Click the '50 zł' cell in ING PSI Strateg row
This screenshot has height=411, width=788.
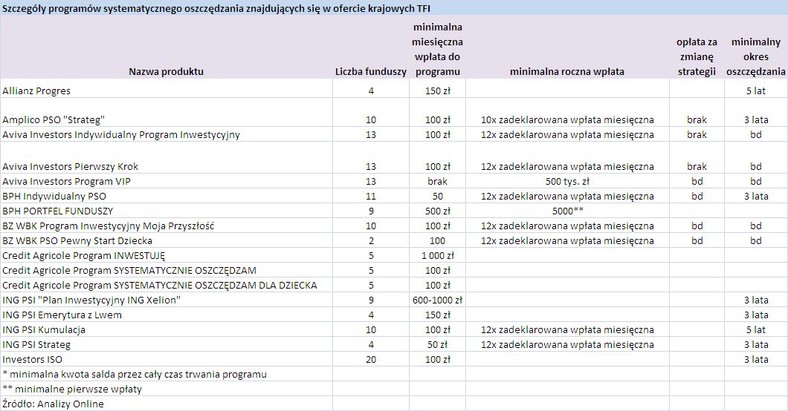click(x=437, y=345)
